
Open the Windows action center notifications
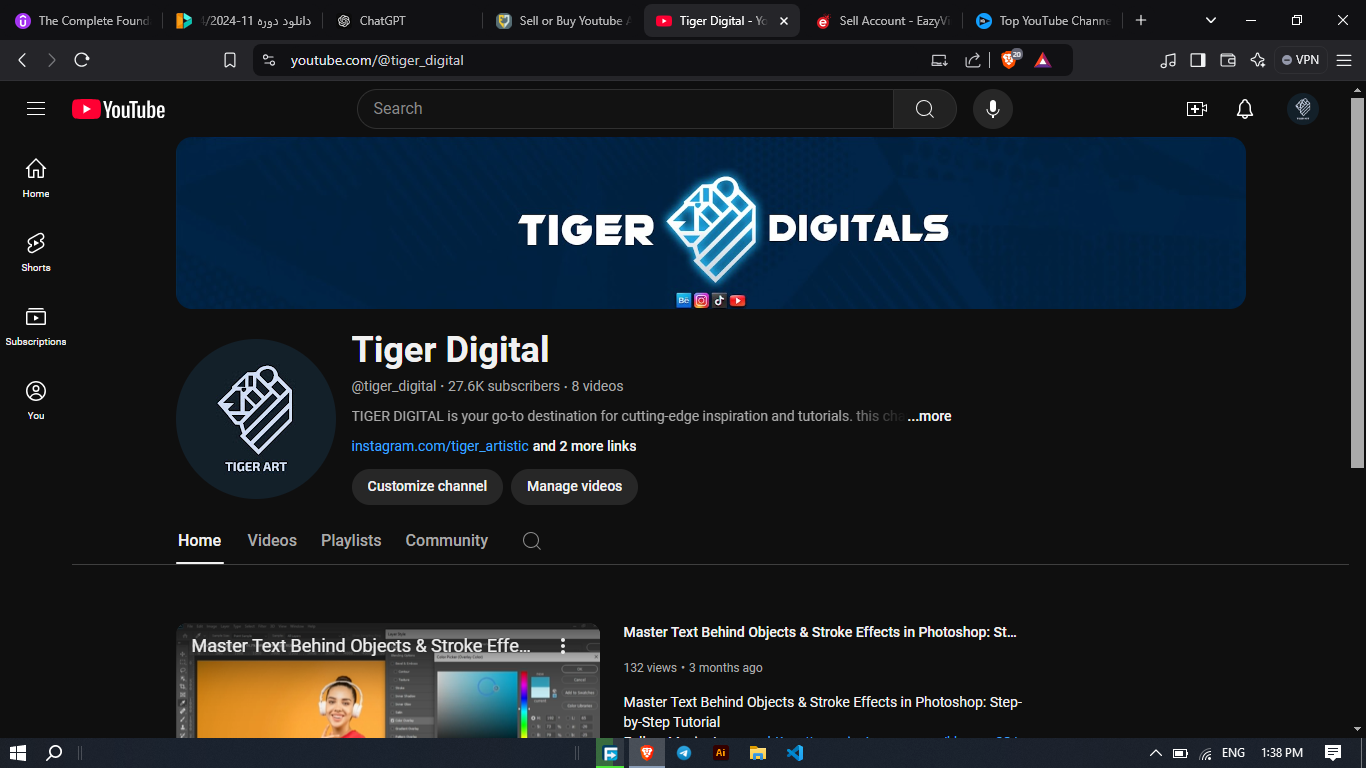[1333, 753]
